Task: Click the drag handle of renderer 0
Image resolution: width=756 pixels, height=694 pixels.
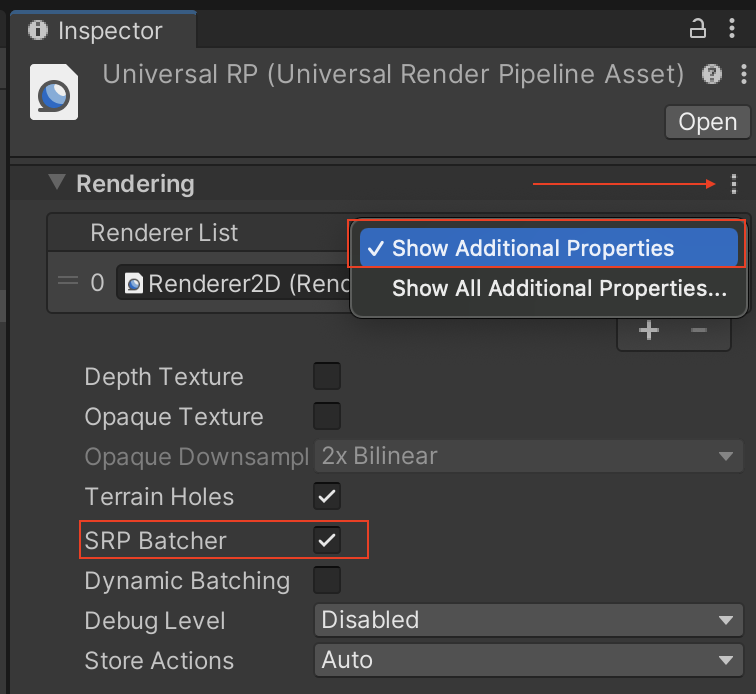Action: (68, 283)
